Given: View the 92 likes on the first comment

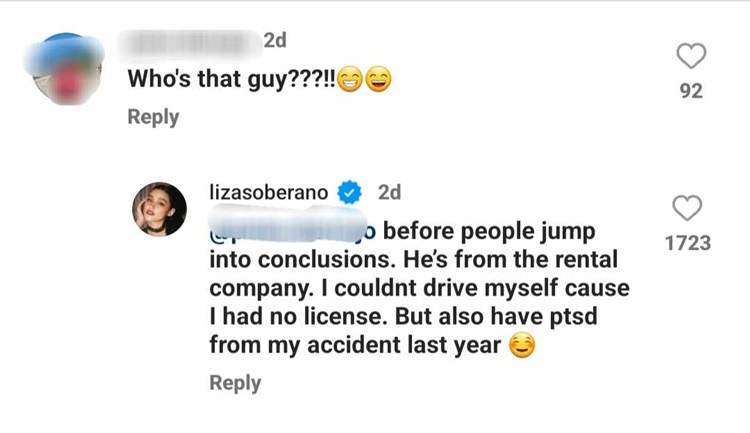Looking at the screenshot, I should [x=691, y=91].
